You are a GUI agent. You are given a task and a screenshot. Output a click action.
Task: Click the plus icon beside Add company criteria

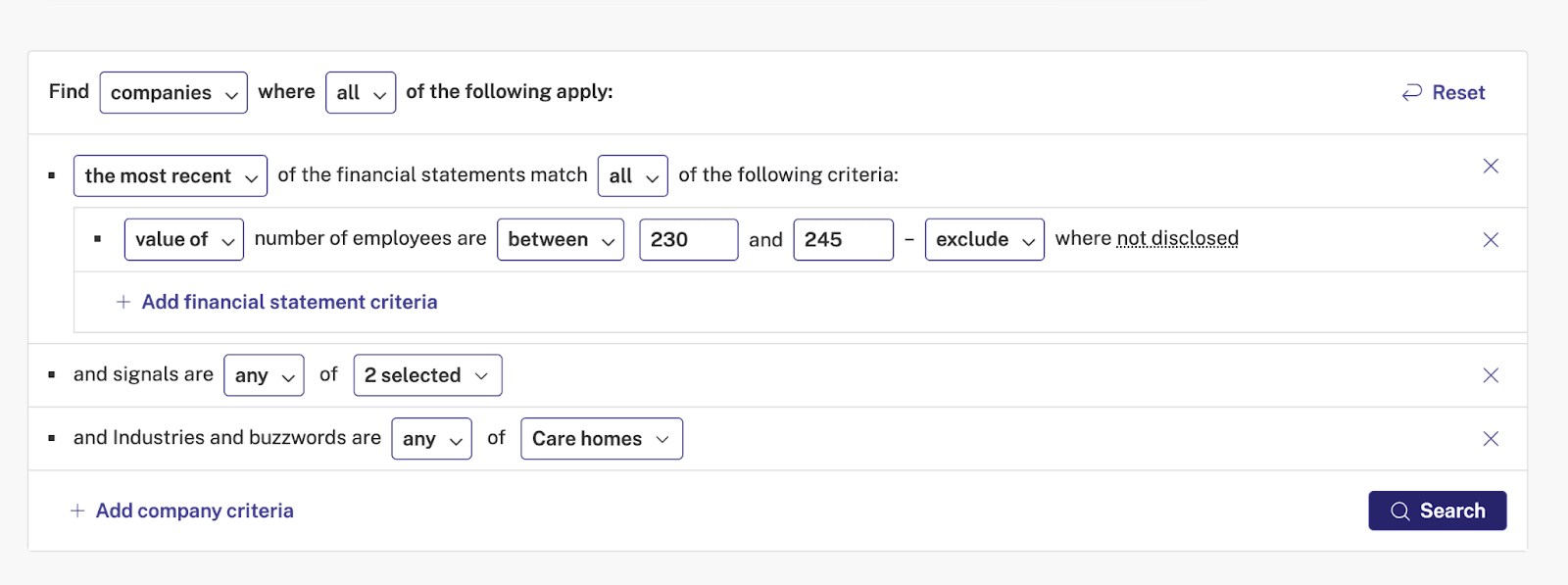[77, 511]
